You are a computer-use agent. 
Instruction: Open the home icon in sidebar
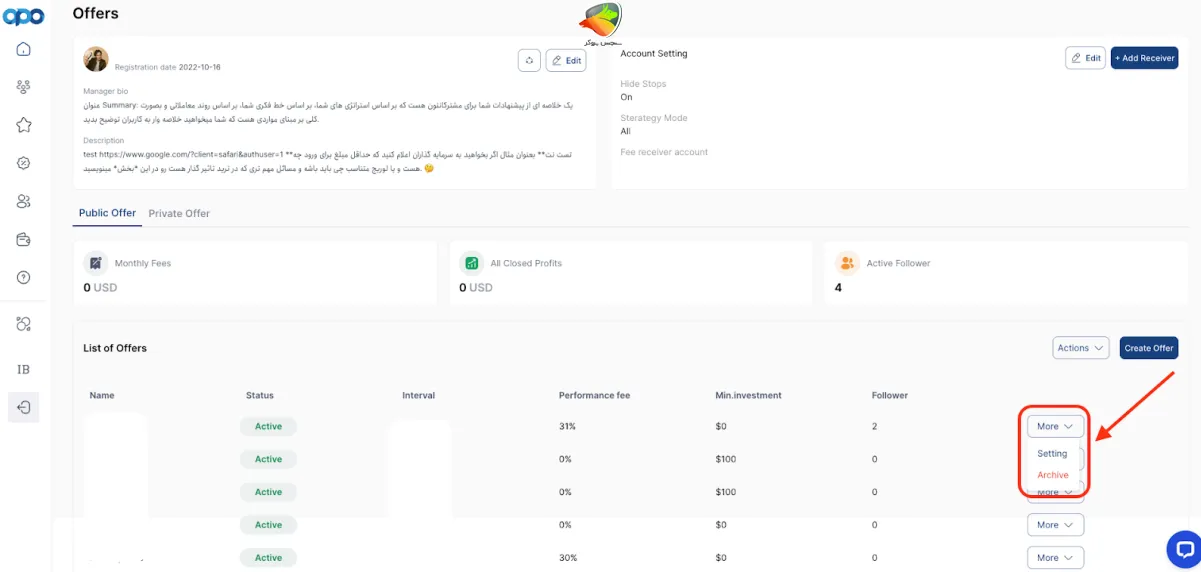pyautogui.click(x=24, y=49)
